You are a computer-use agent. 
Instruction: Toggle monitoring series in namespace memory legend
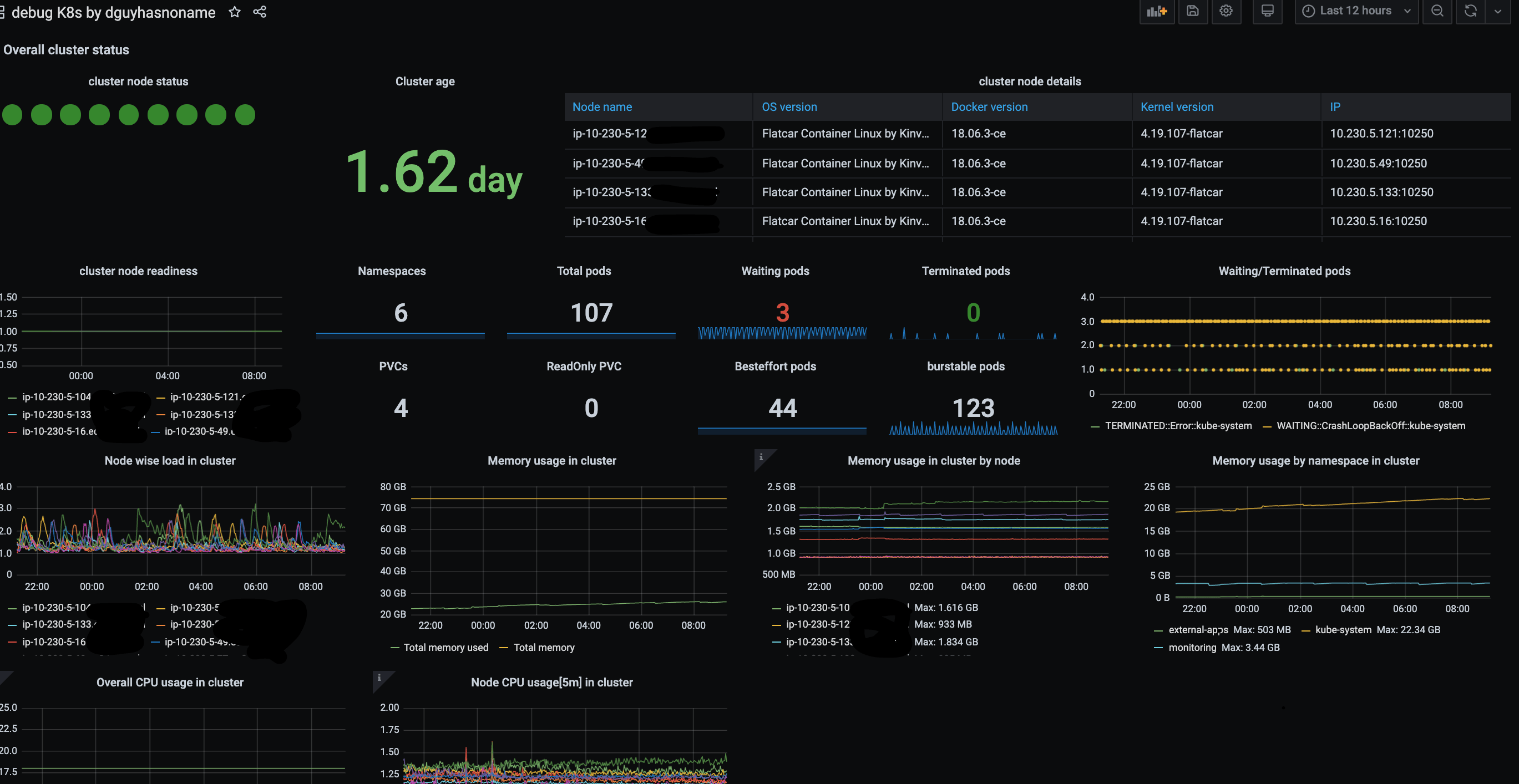coord(1192,647)
